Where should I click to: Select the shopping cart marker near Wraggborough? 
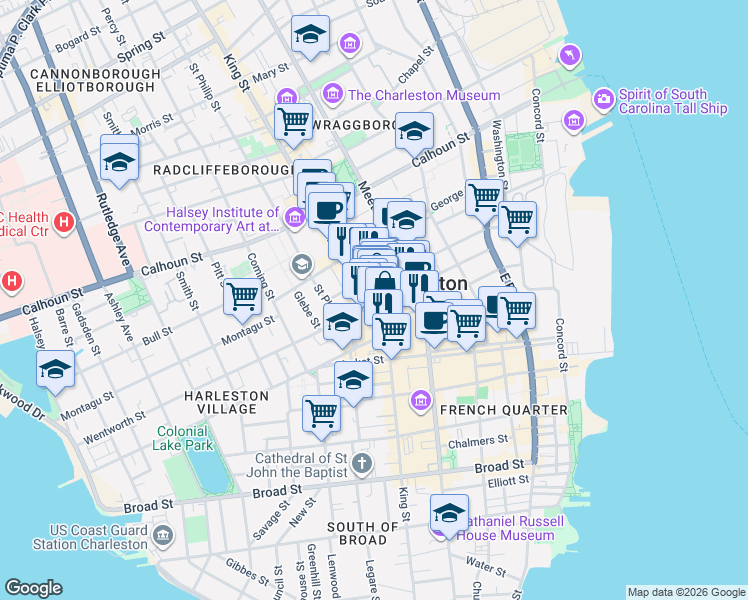click(293, 125)
